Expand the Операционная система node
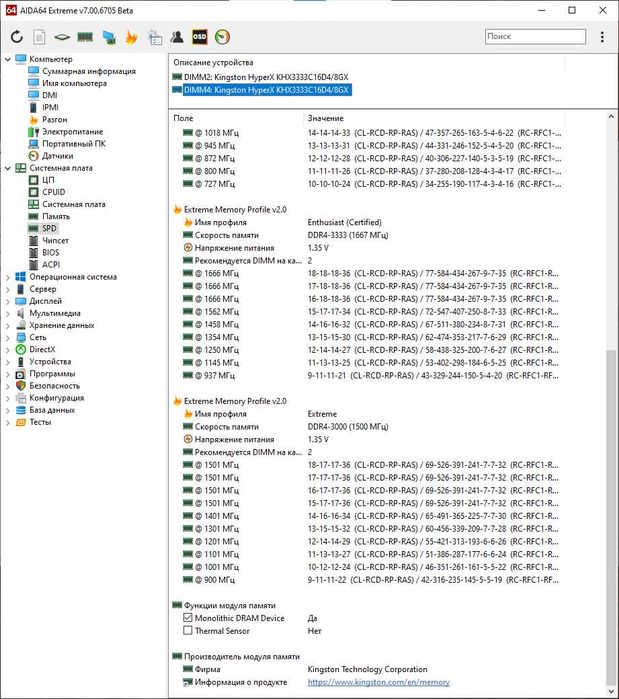 [x=8, y=277]
